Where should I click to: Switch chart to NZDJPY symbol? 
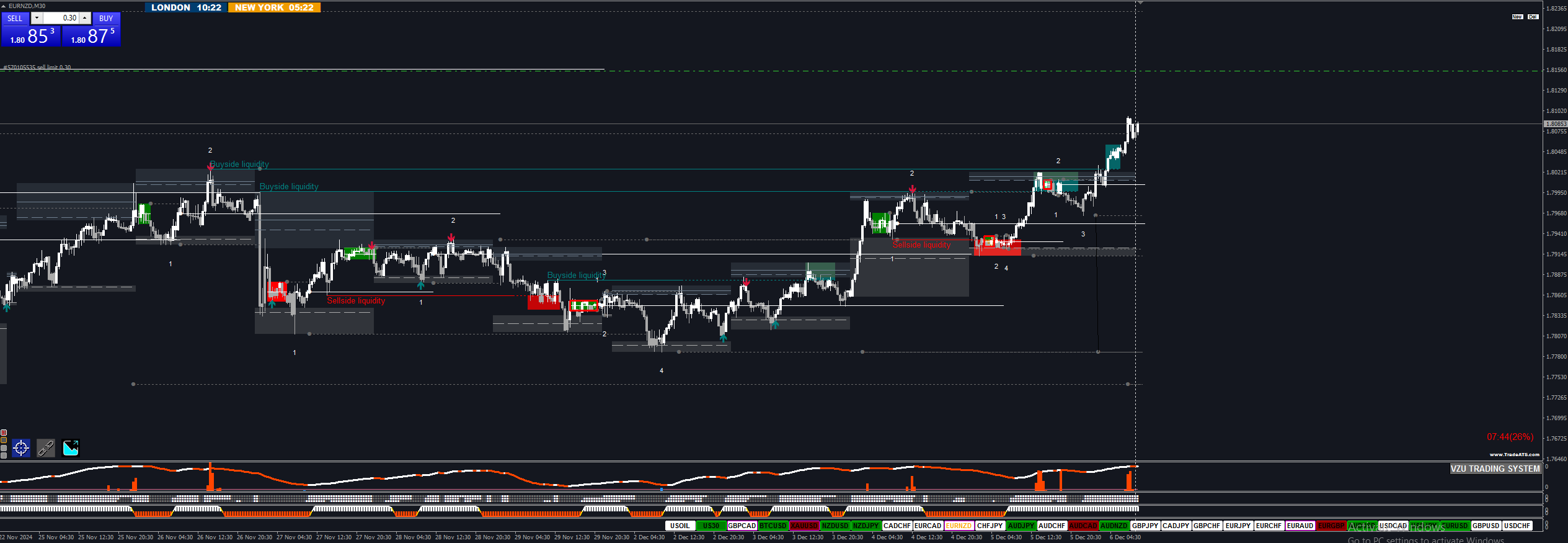(866, 526)
